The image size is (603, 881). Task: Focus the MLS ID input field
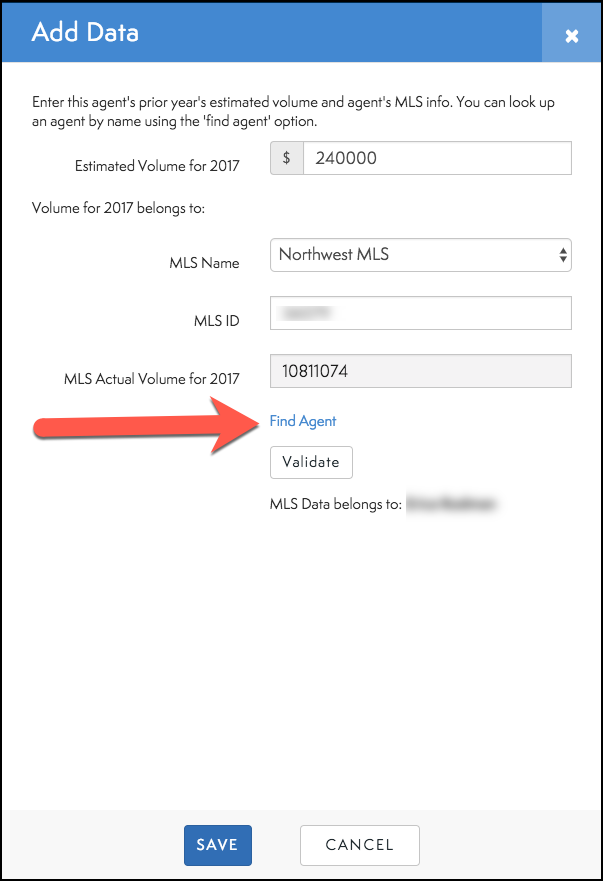point(420,313)
